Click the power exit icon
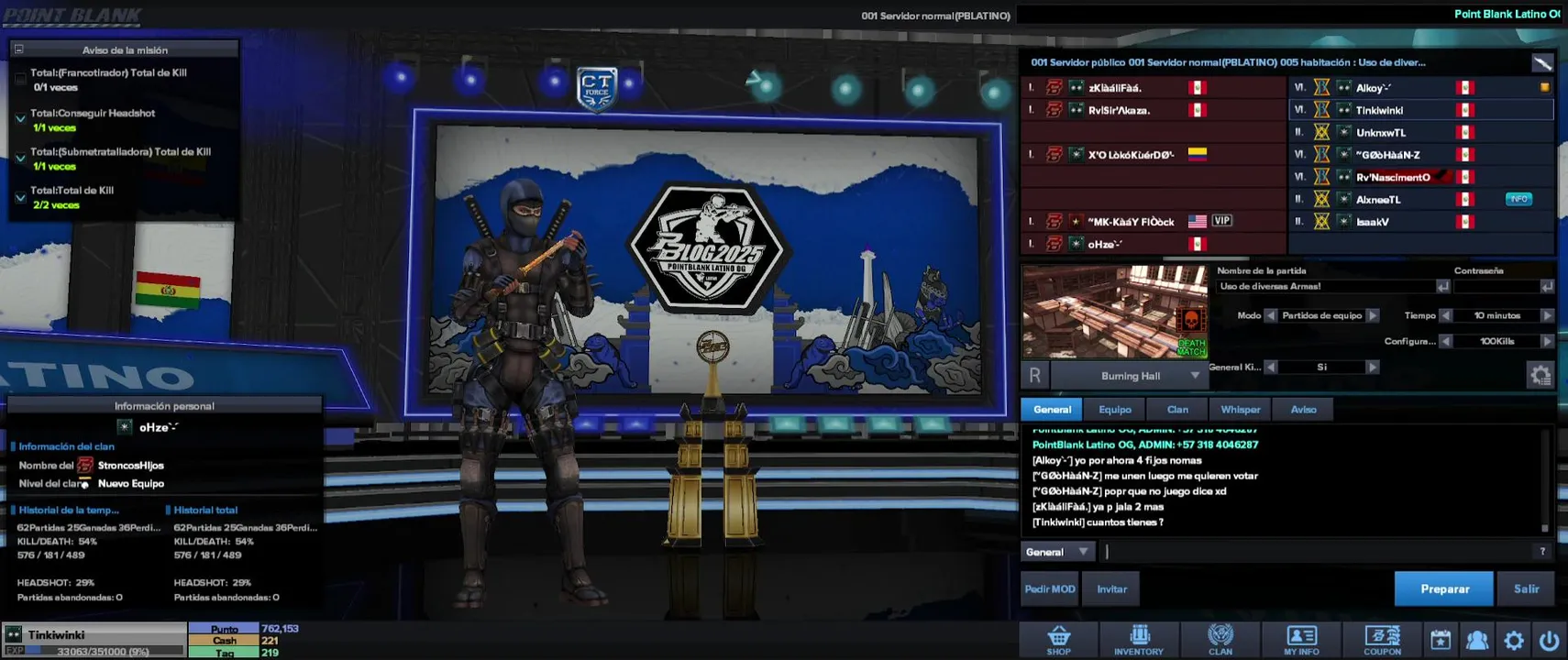Image resolution: width=1568 pixels, height=660 pixels. [1550, 640]
